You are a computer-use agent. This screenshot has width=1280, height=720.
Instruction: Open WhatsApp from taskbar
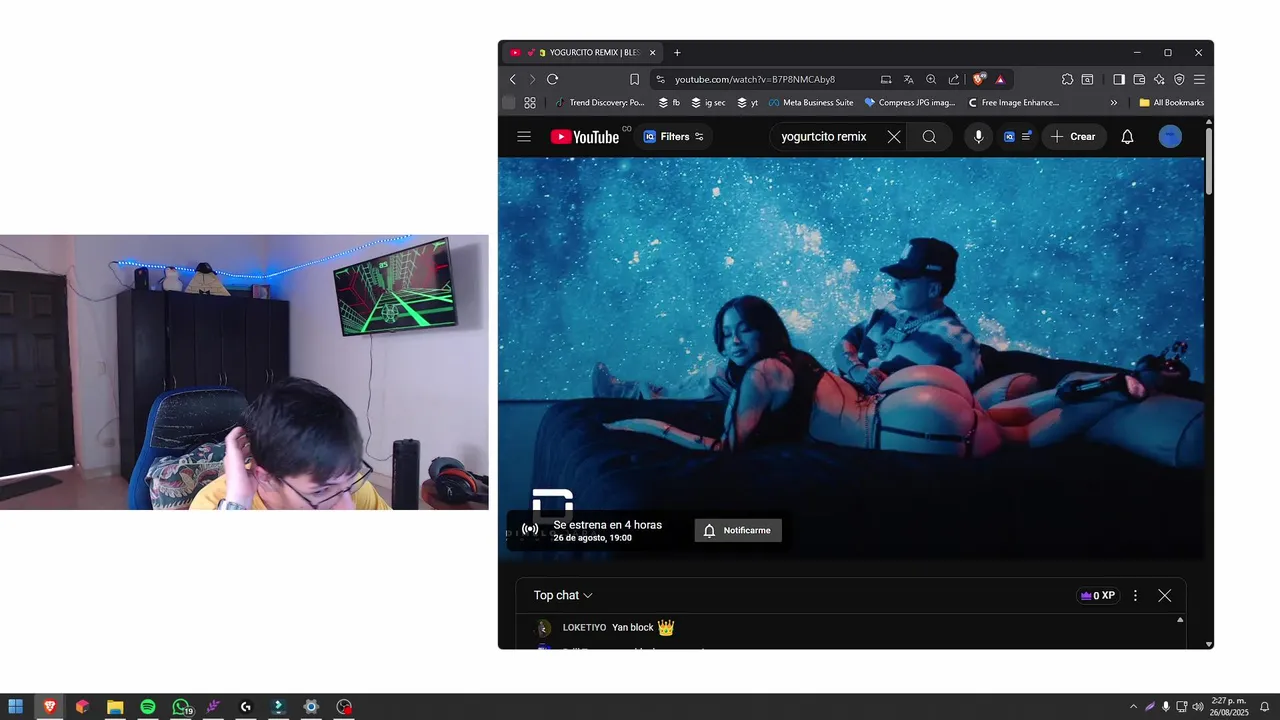coord(181,707)
